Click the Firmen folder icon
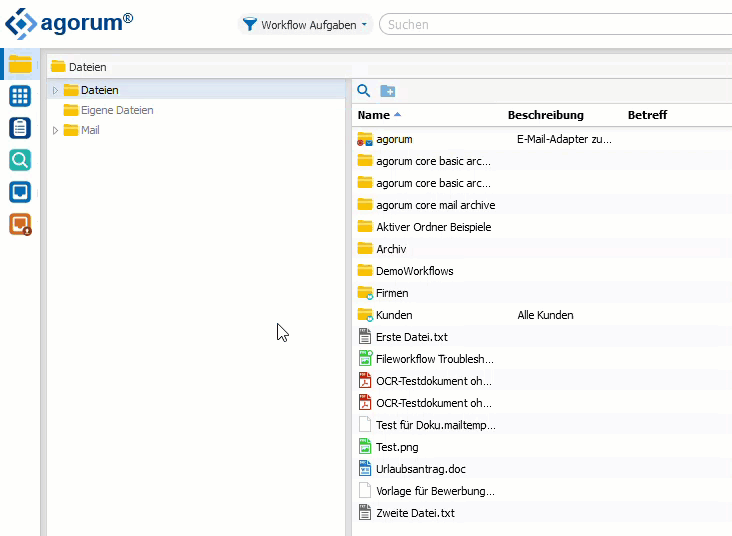732x536 pixels. click(x=365, y=293)
